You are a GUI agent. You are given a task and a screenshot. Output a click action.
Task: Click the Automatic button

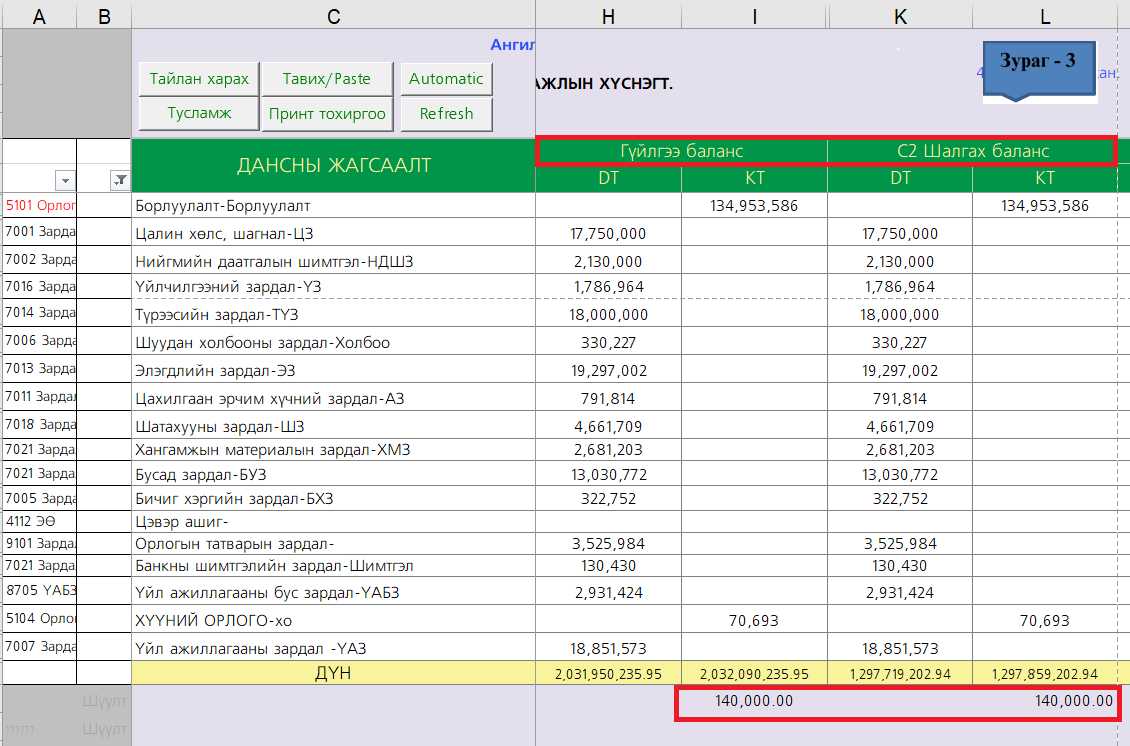pyautogui.click(x=446, y=79)
